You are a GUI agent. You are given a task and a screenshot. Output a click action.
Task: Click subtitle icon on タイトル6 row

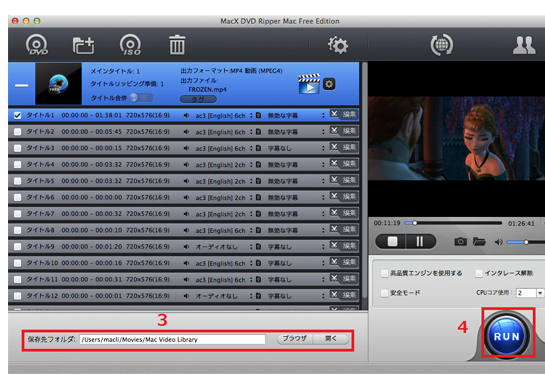pos(258,197)
